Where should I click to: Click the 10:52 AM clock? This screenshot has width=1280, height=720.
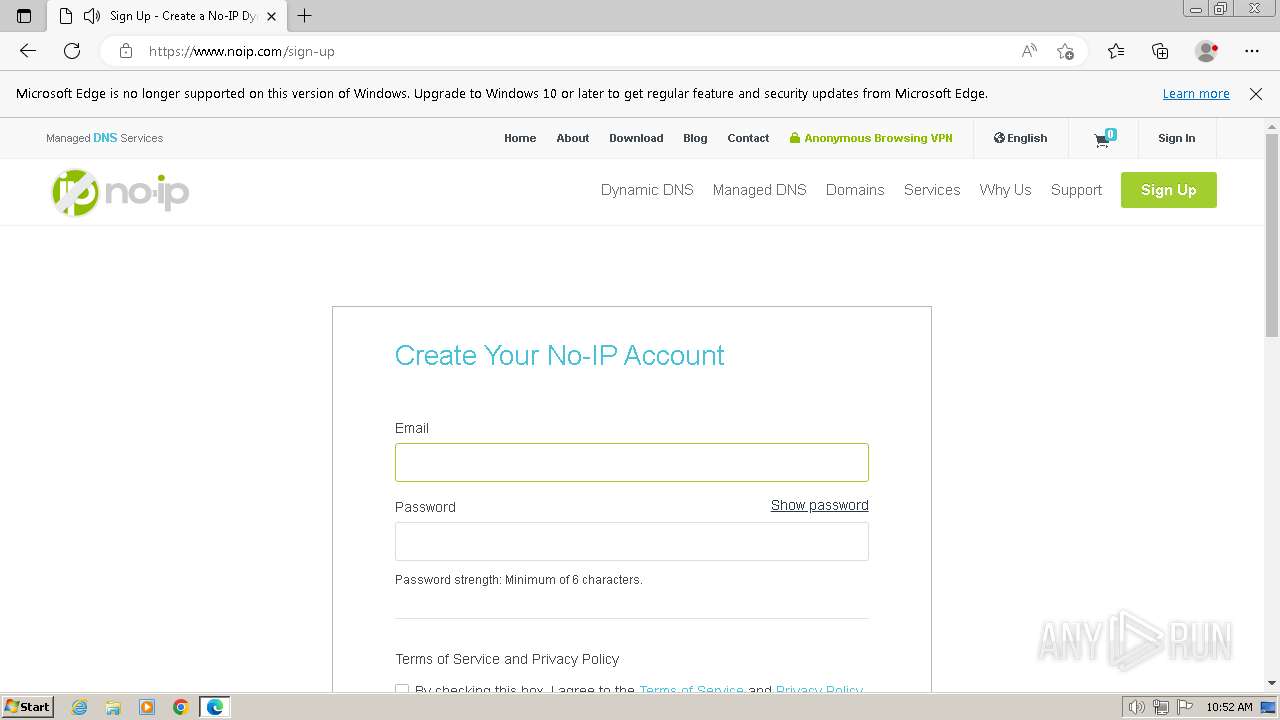point(1229,707)
